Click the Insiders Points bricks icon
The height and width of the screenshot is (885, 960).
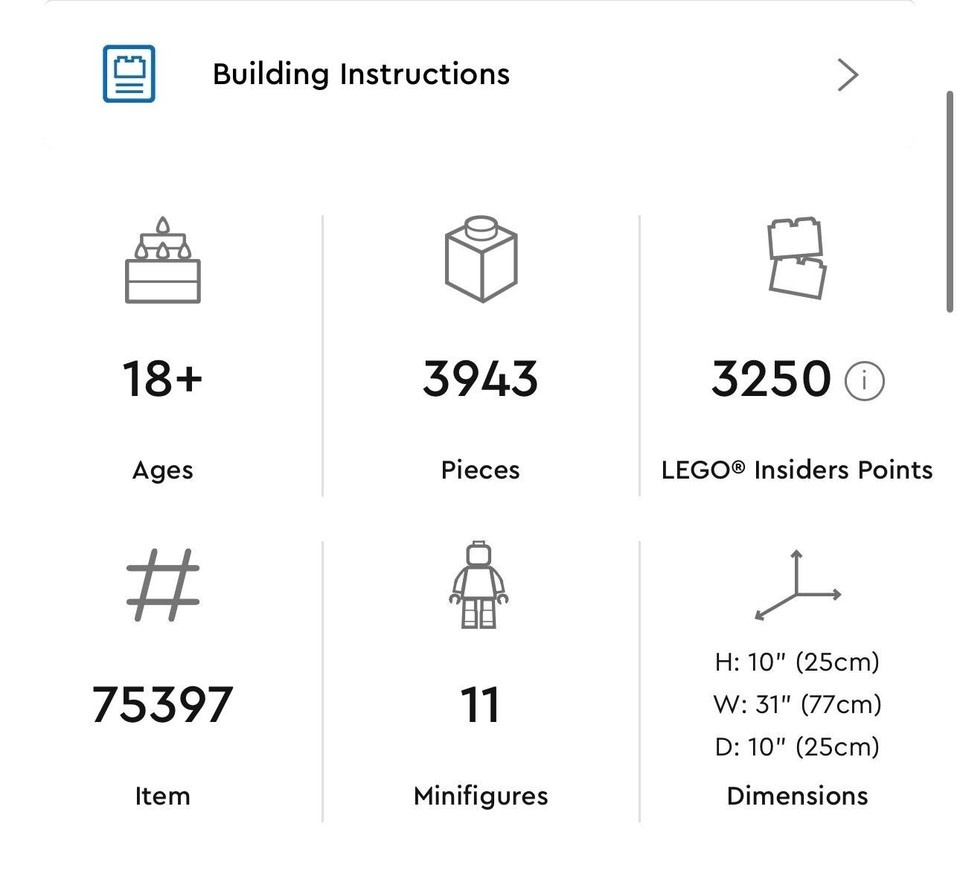(797, 258)
